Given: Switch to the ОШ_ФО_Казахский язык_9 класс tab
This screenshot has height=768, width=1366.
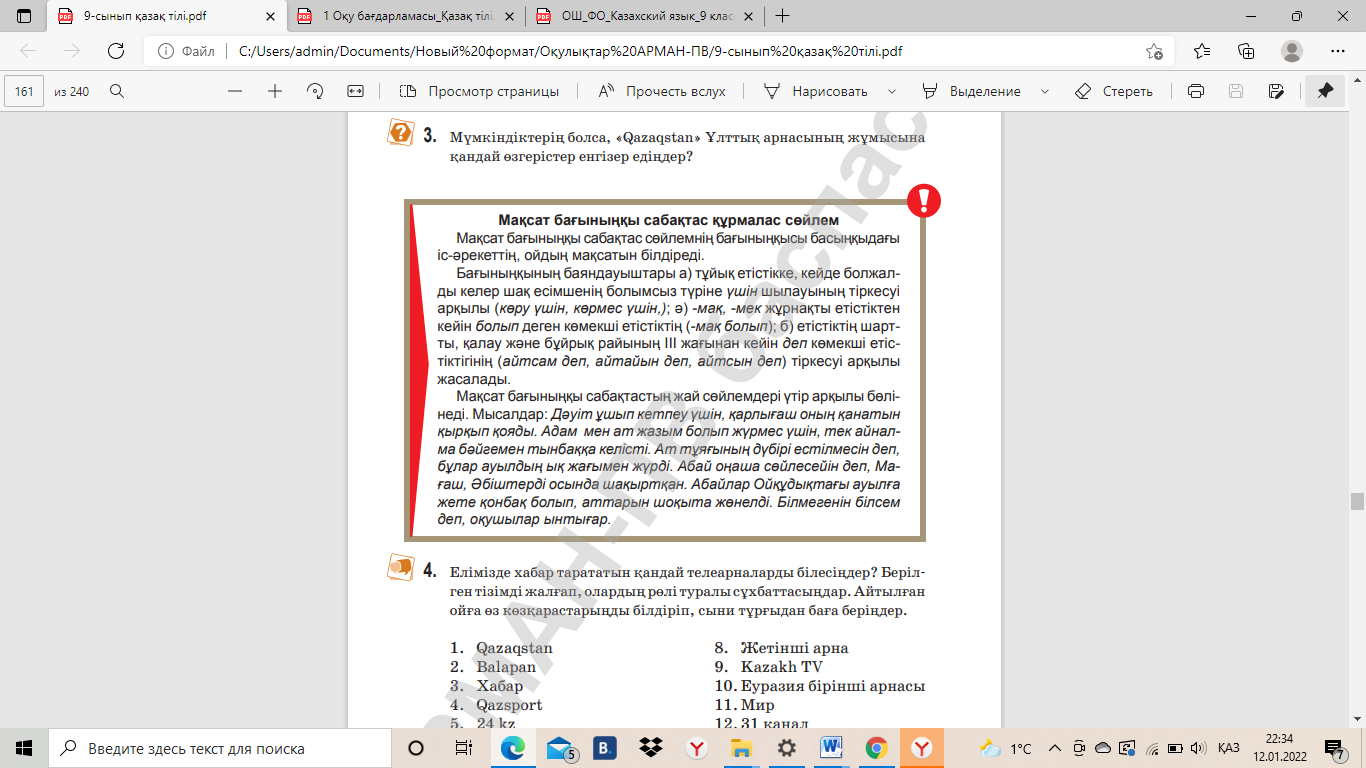Looking at the screenshot, I should click(648, 16).
